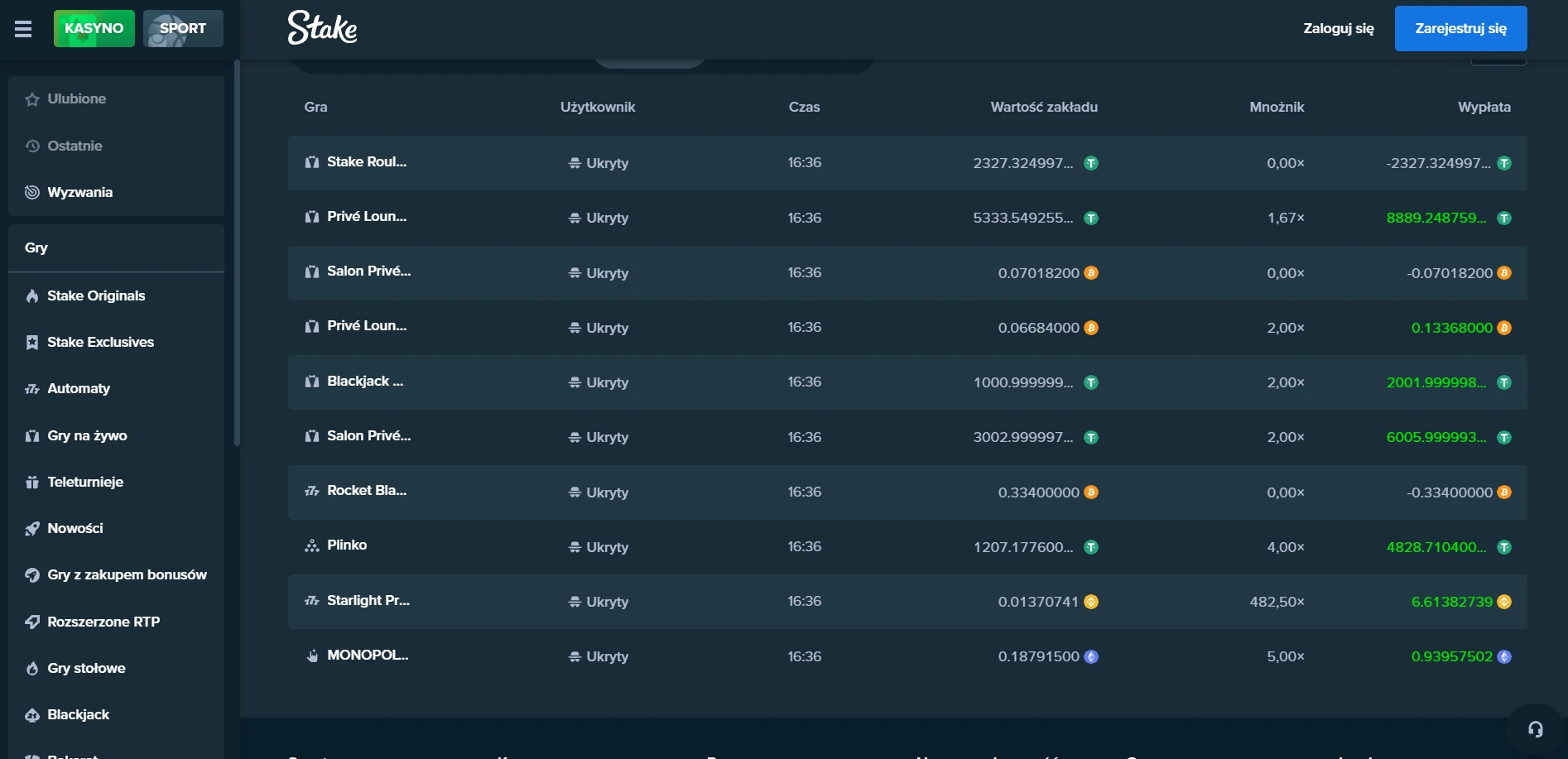Image resolution: width=1568 pixels, height=759 pixels.
Task: Click Bitcoin icon beside 0.07018200 wager
Action: coord(1091,273)
